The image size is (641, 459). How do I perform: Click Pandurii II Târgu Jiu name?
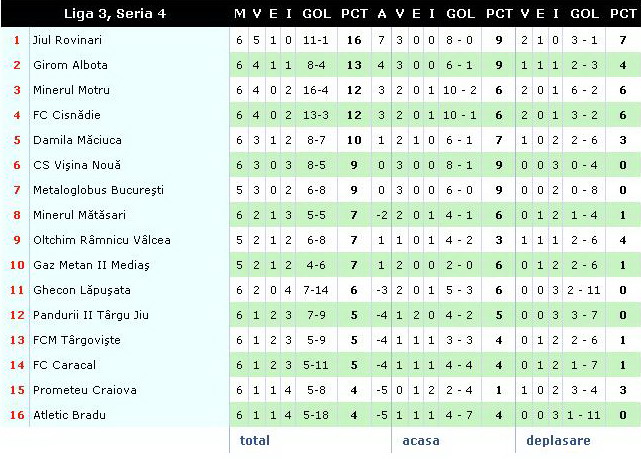(91, 315)
